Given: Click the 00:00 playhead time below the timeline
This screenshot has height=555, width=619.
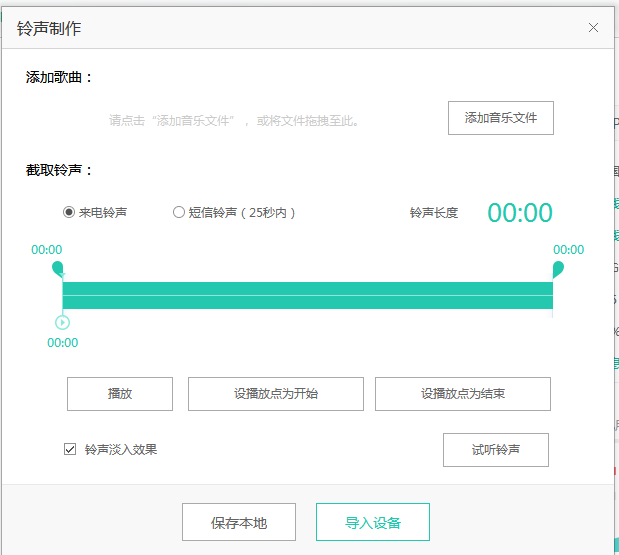Looking at the screenshot, I should [x=62, y=343].
